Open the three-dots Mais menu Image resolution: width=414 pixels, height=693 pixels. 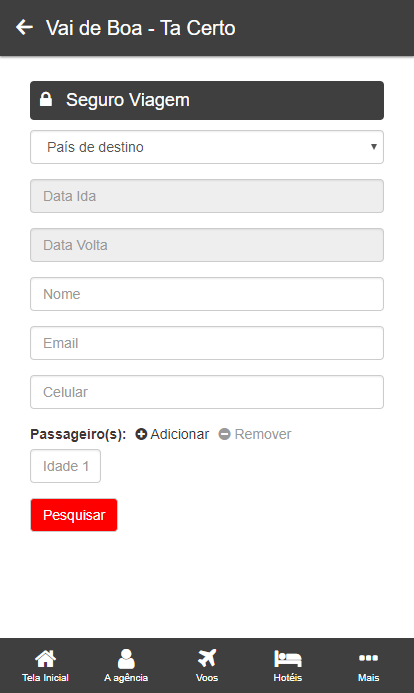point(368,658)
